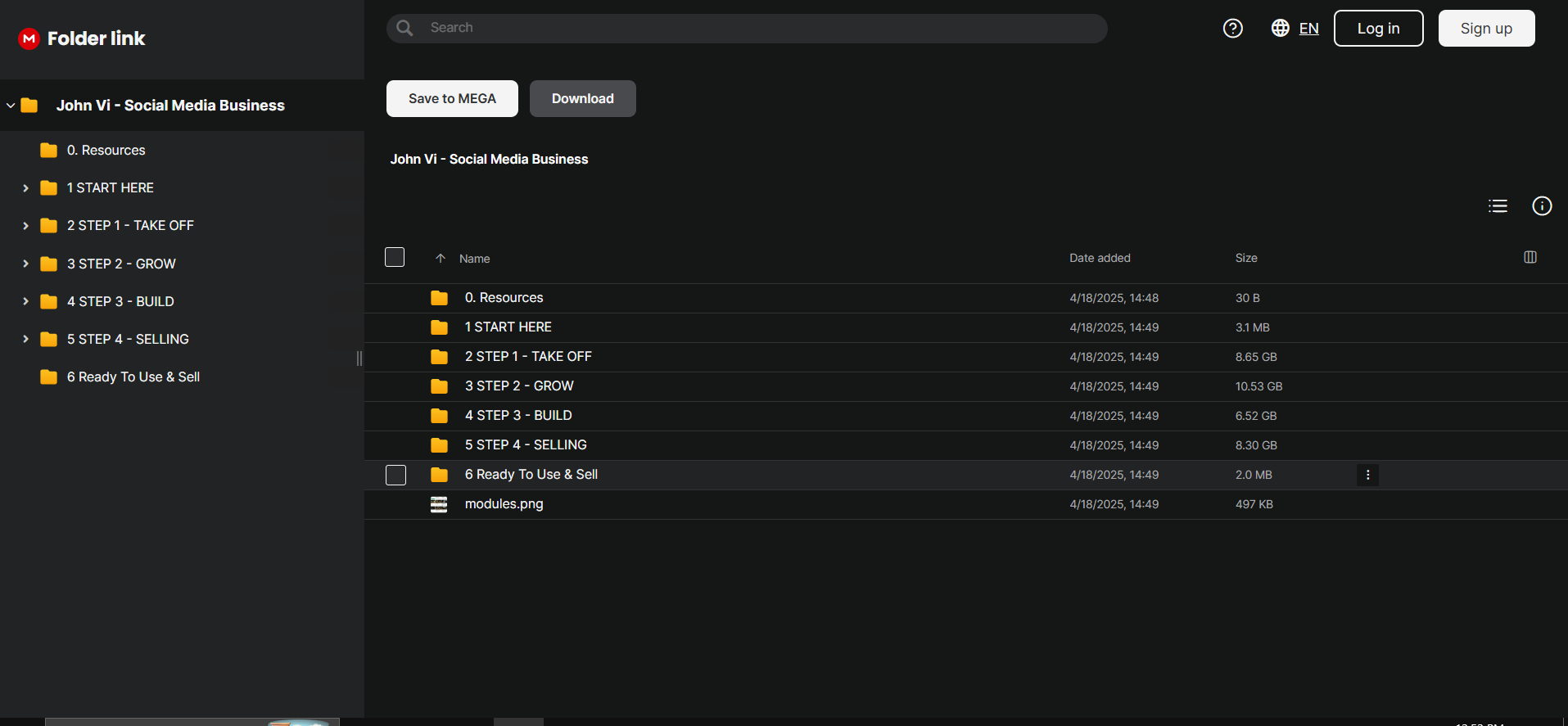The image size is (1568, 726).
Task: Click Folder link header text
Action: tap(96, 38)
